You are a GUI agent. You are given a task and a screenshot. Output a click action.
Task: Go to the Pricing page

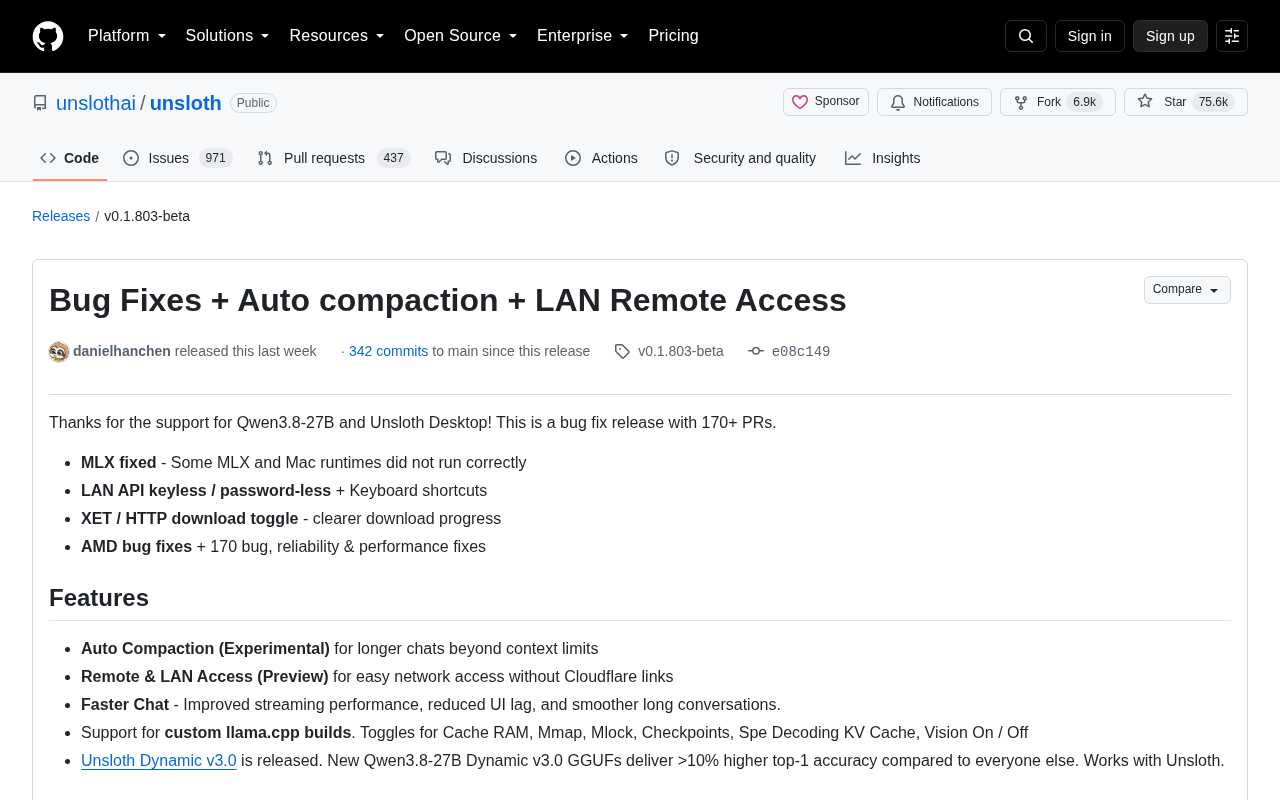[x=673, y=36]
